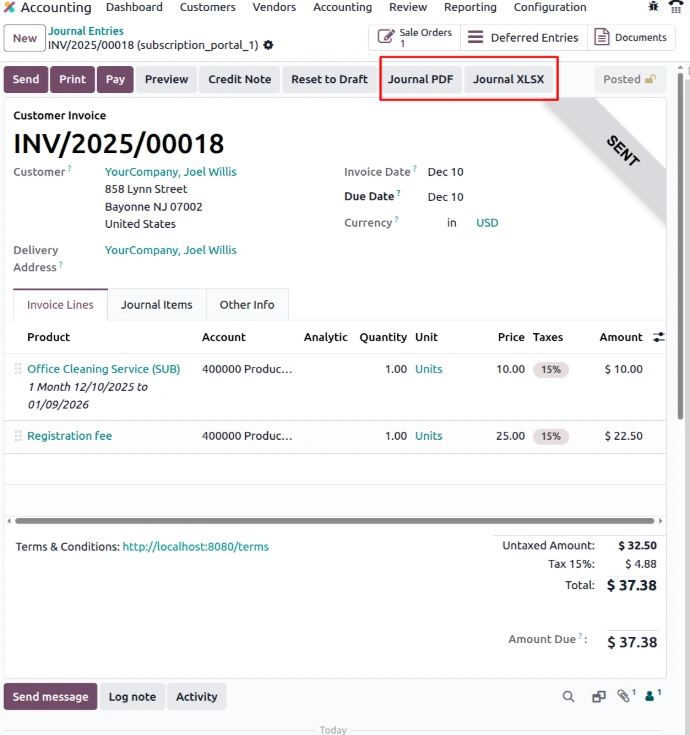Click the 15% tax tag on first line
The image size is (690, 735).
pos(550,369)
